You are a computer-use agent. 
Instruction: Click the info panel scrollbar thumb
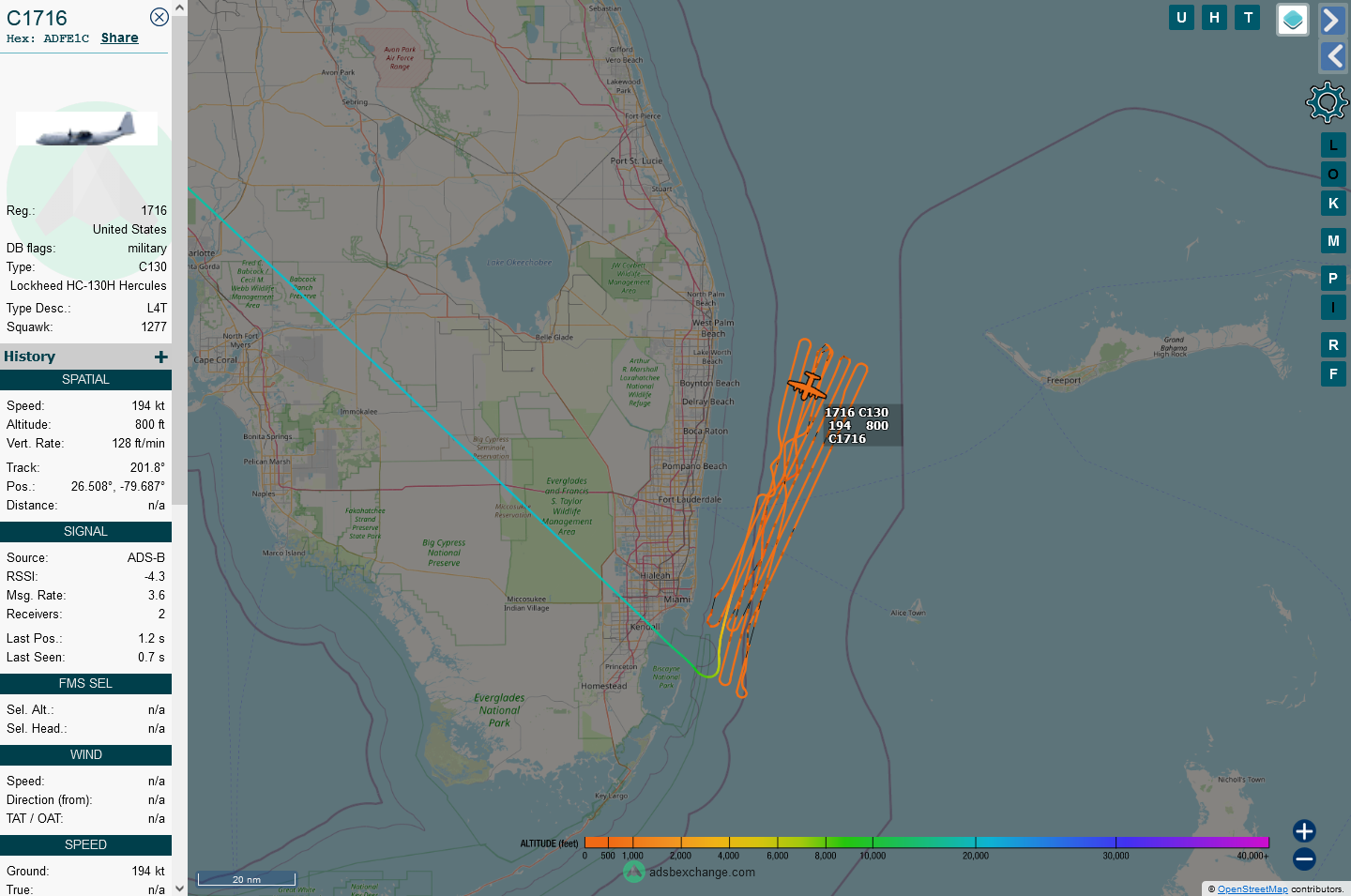pyautogui.click(x=179, y=260)
